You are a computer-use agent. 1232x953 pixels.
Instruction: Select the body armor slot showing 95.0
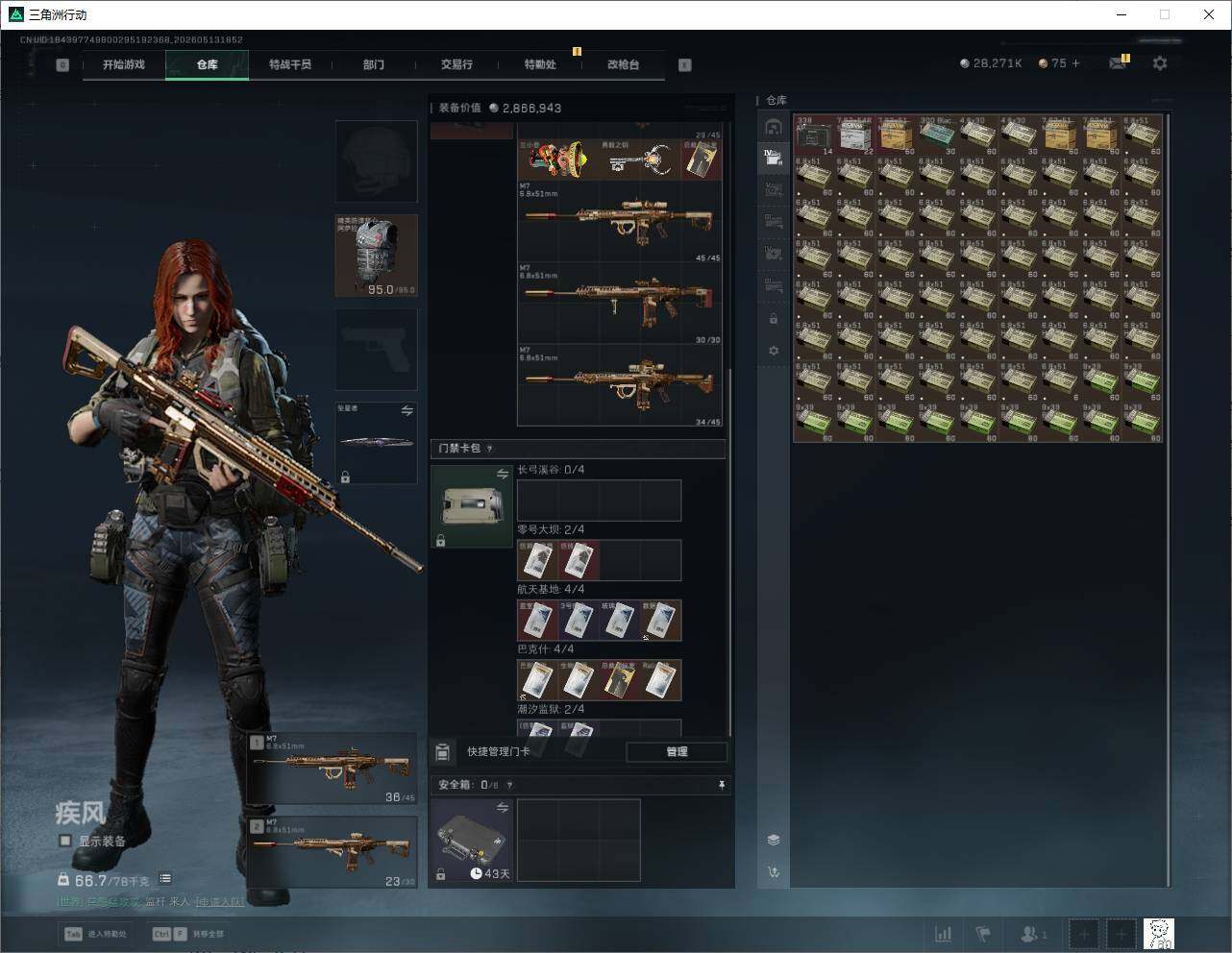tap(376, 256)
